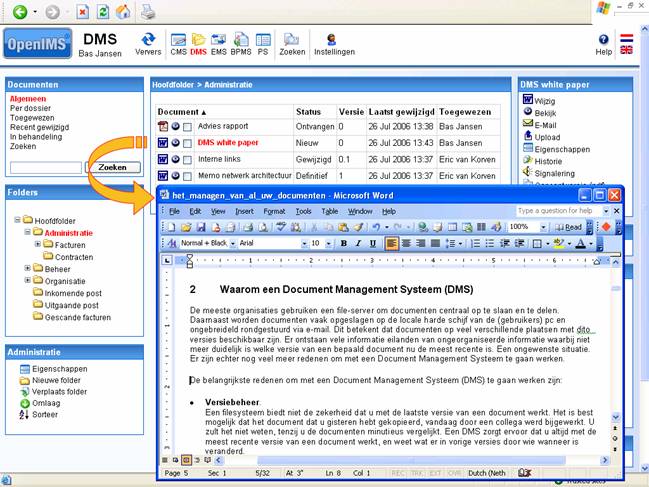
Task: Preview Memo netwerk architectuur via eye icon
Action: (175, 176)
